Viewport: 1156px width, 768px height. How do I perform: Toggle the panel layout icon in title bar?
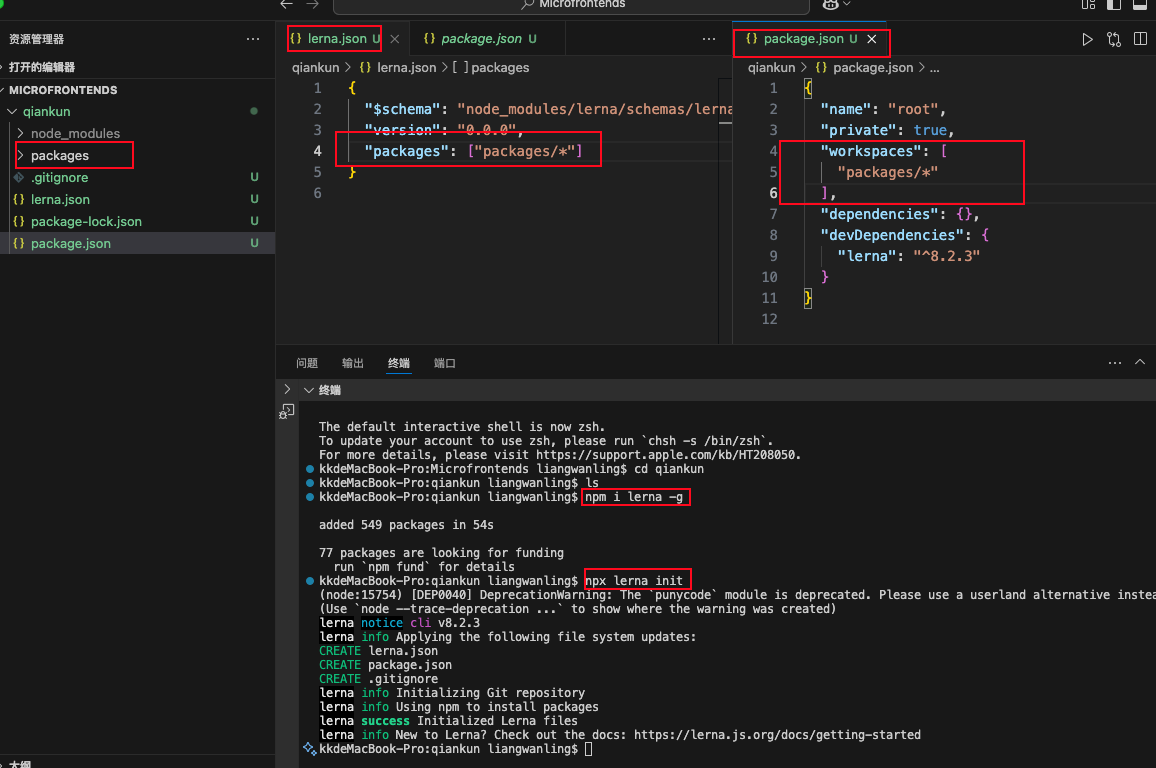(1140, 4)
